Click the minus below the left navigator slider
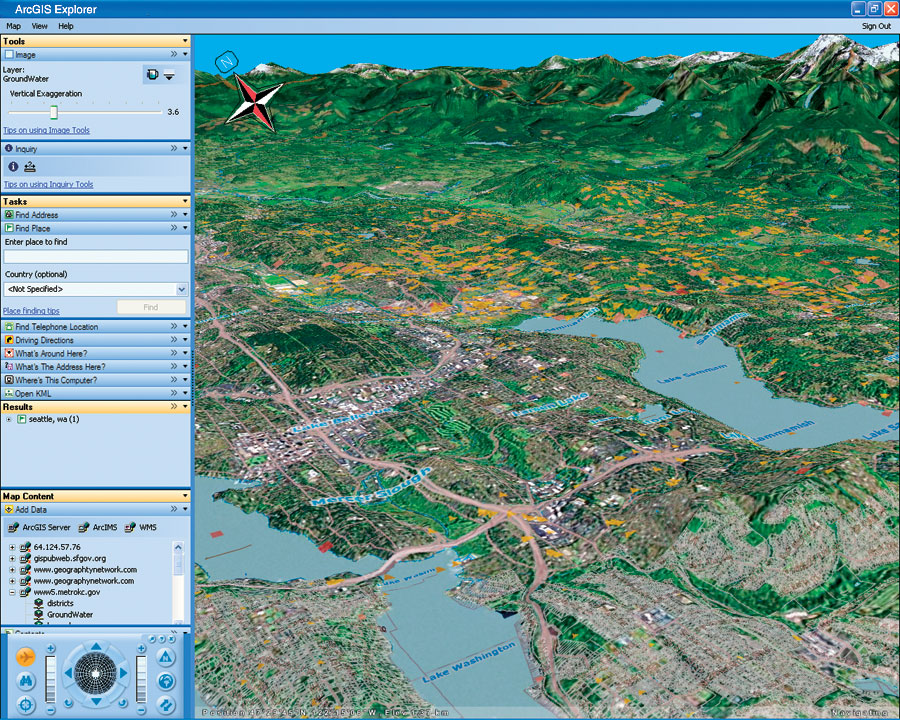Screen dimensions: 900x720 51,710
